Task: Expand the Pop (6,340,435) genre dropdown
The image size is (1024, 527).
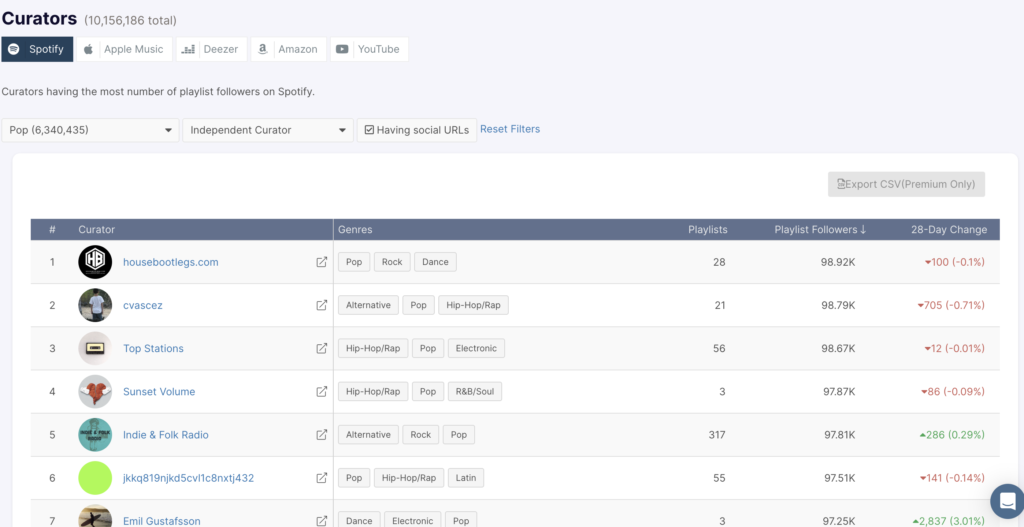Action: point(90,130)
